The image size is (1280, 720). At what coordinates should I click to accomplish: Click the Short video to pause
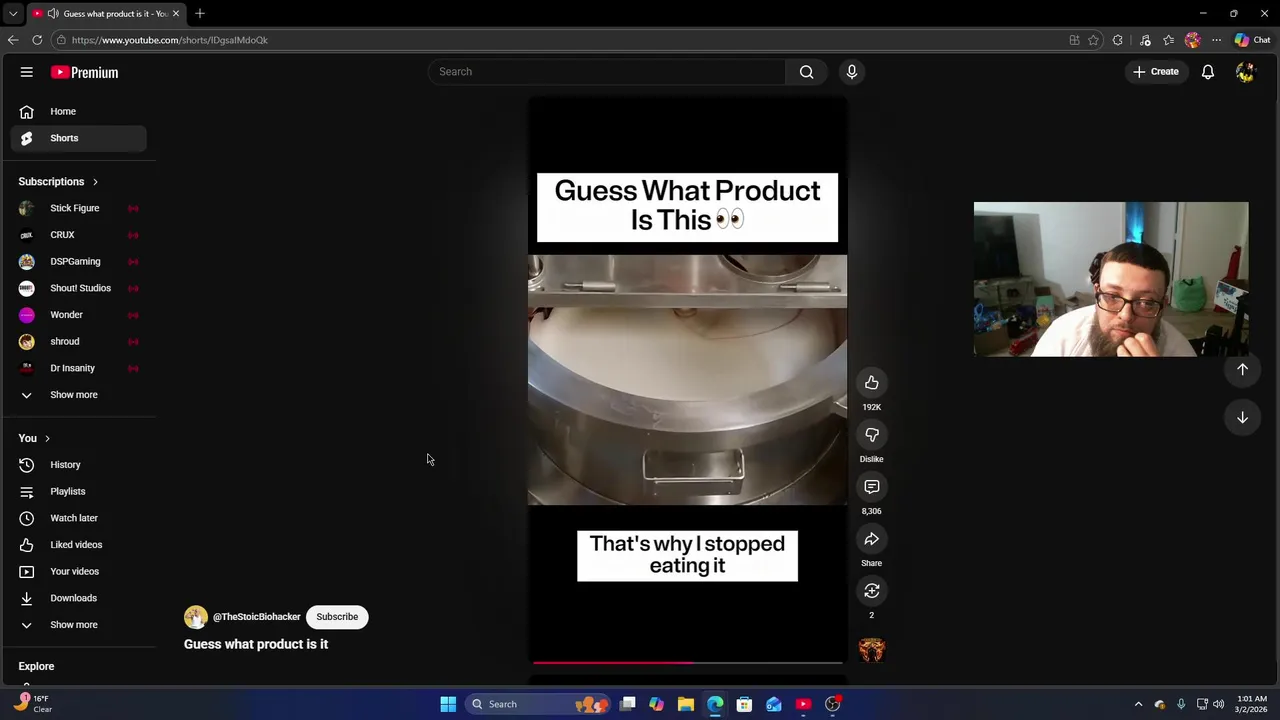pyautogui.click(x=687, y=380)
